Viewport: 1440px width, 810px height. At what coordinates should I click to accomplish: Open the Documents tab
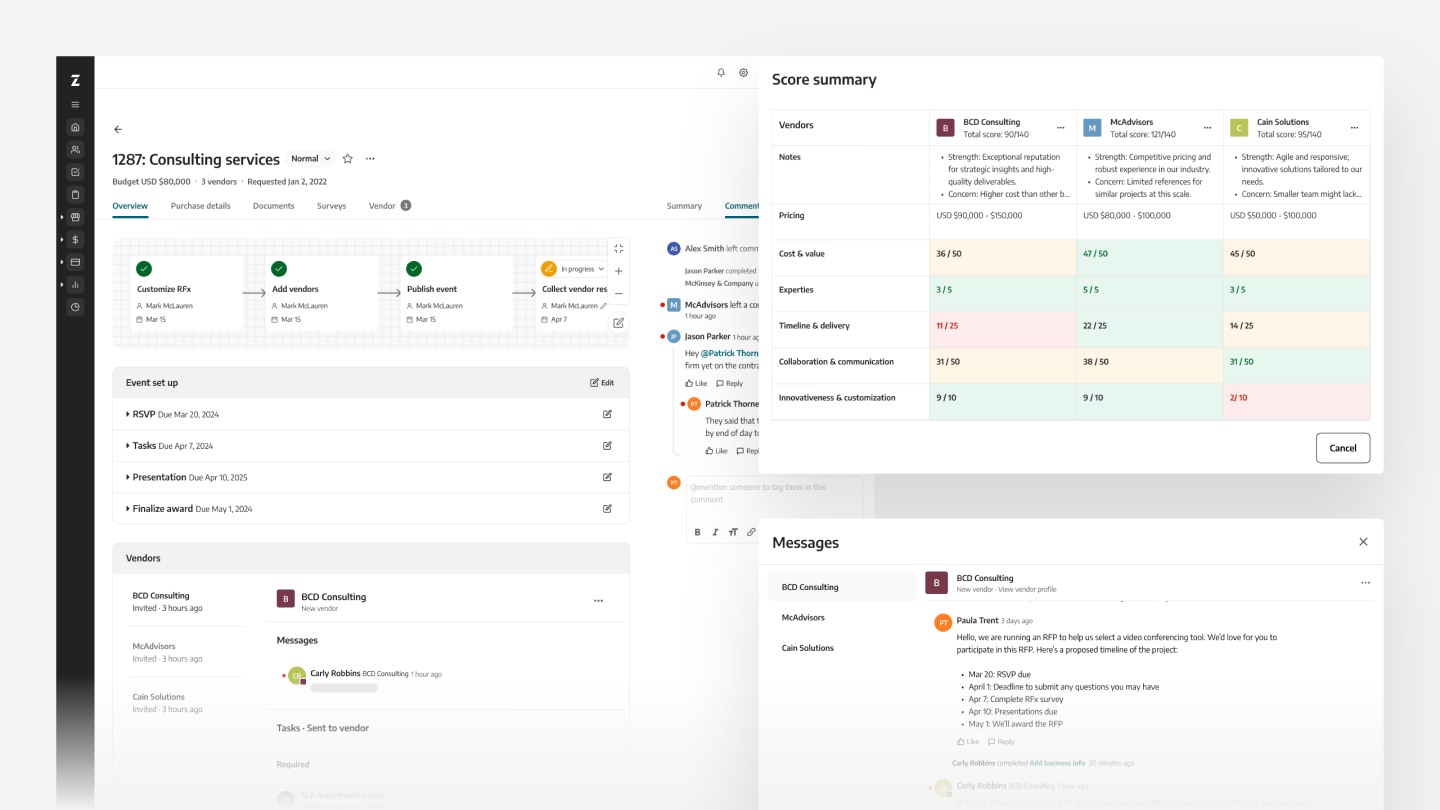click(x=275, y=206)
